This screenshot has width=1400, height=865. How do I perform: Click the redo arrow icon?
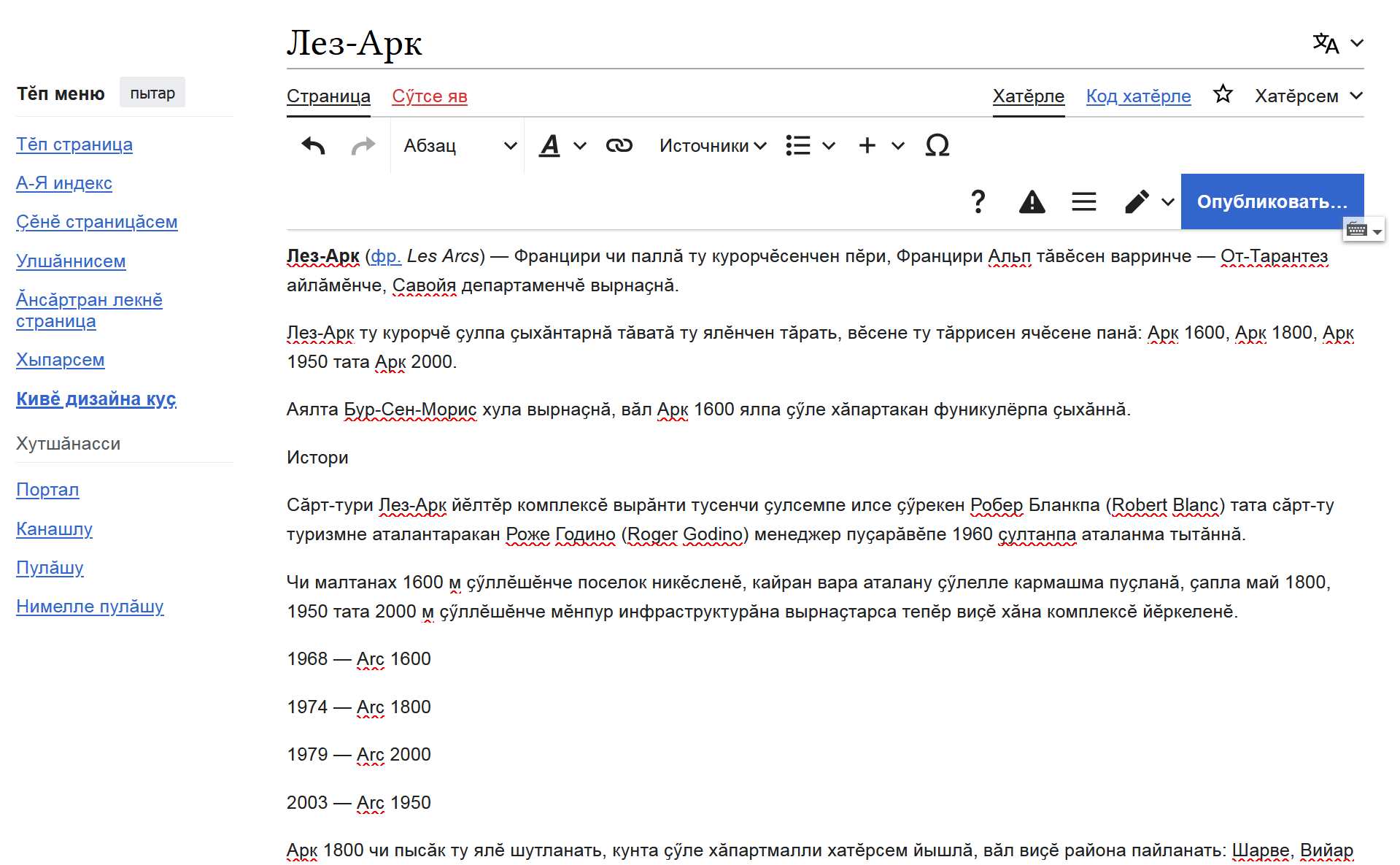coord(363,146)
